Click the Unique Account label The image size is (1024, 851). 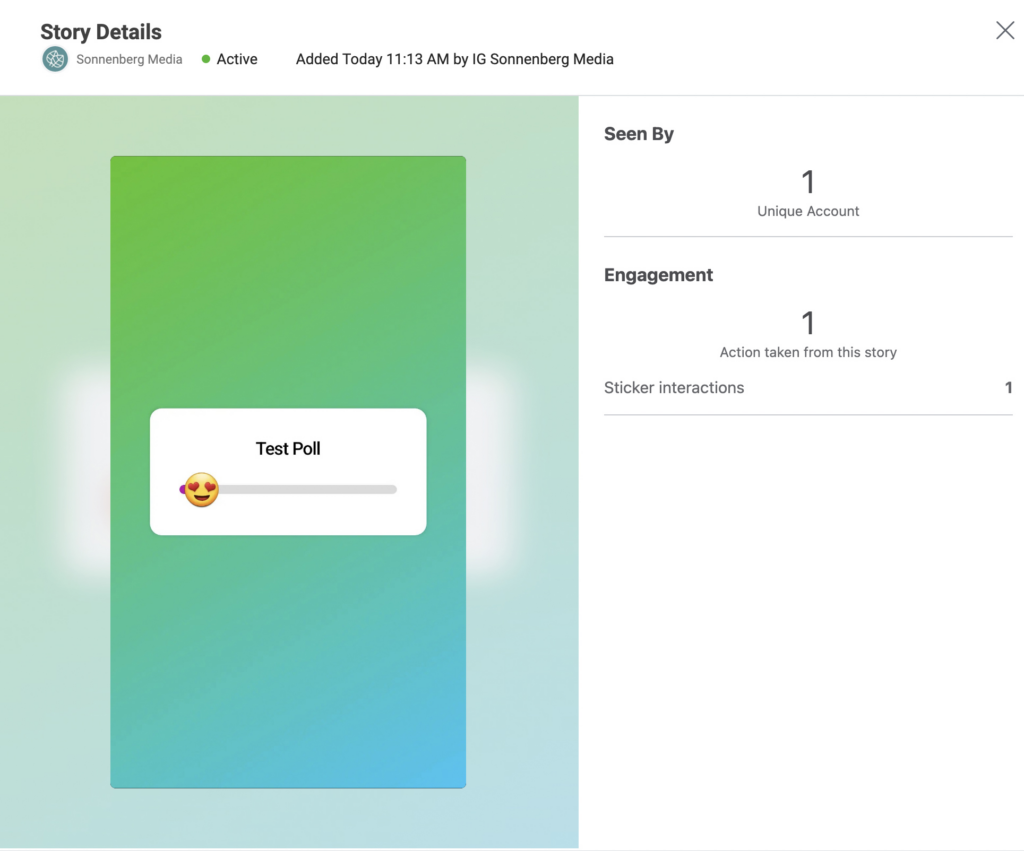808,211
